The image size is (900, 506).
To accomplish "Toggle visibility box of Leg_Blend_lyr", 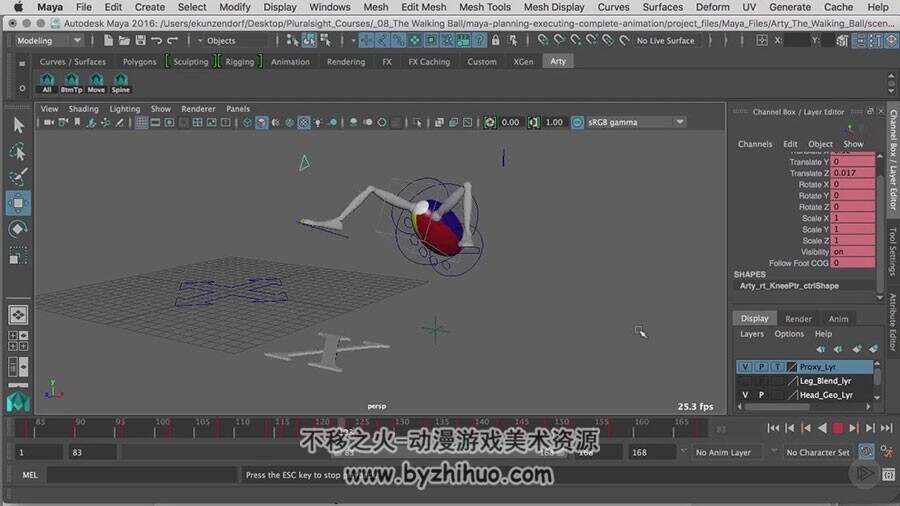I will click(745, 381).
